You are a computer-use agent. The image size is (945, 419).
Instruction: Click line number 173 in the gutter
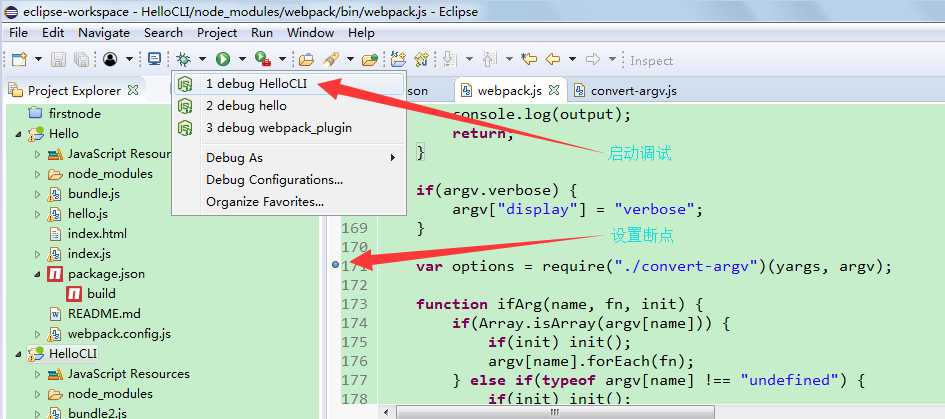354,304
